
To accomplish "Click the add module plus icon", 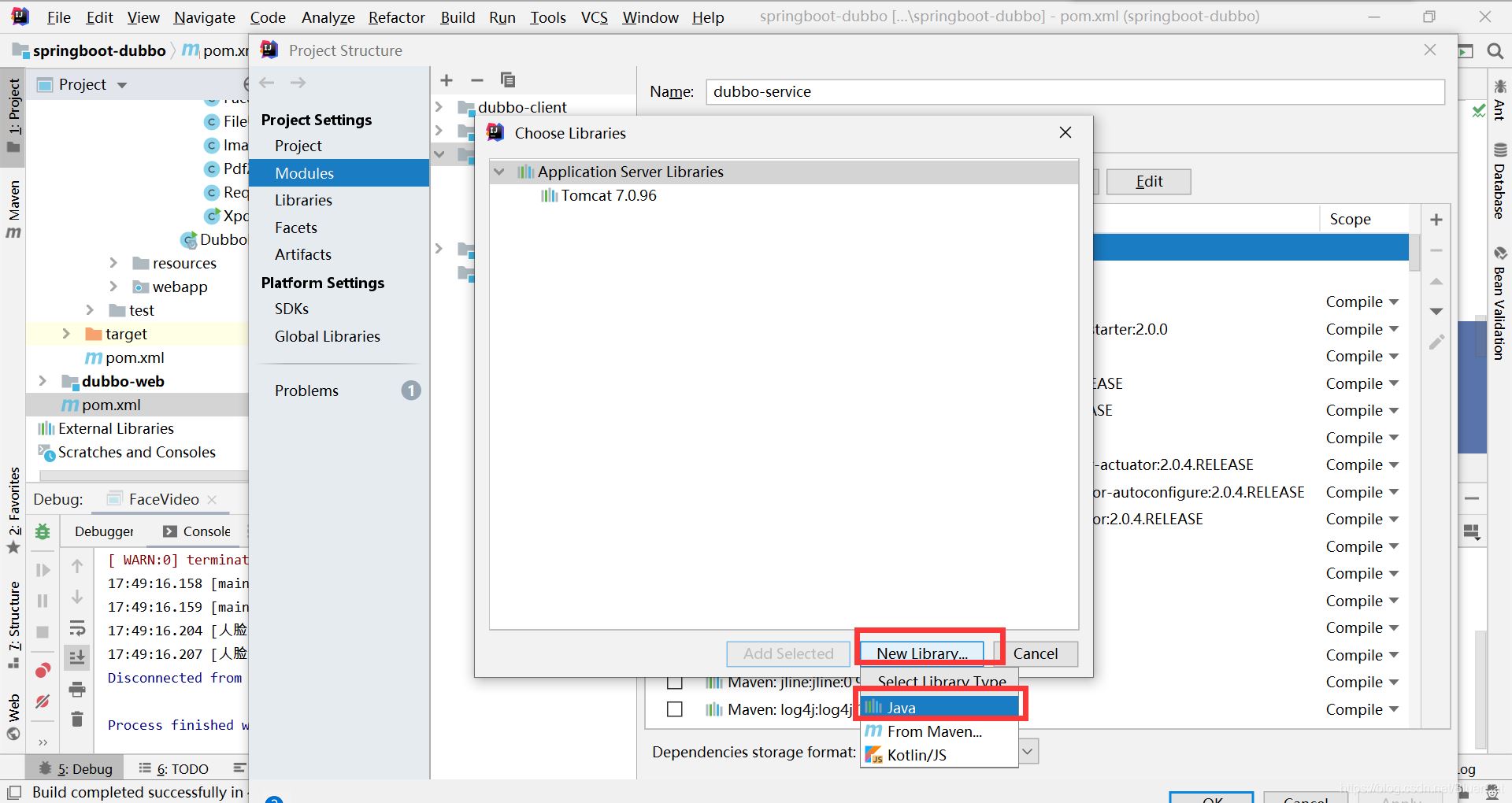I will point(447,80).
